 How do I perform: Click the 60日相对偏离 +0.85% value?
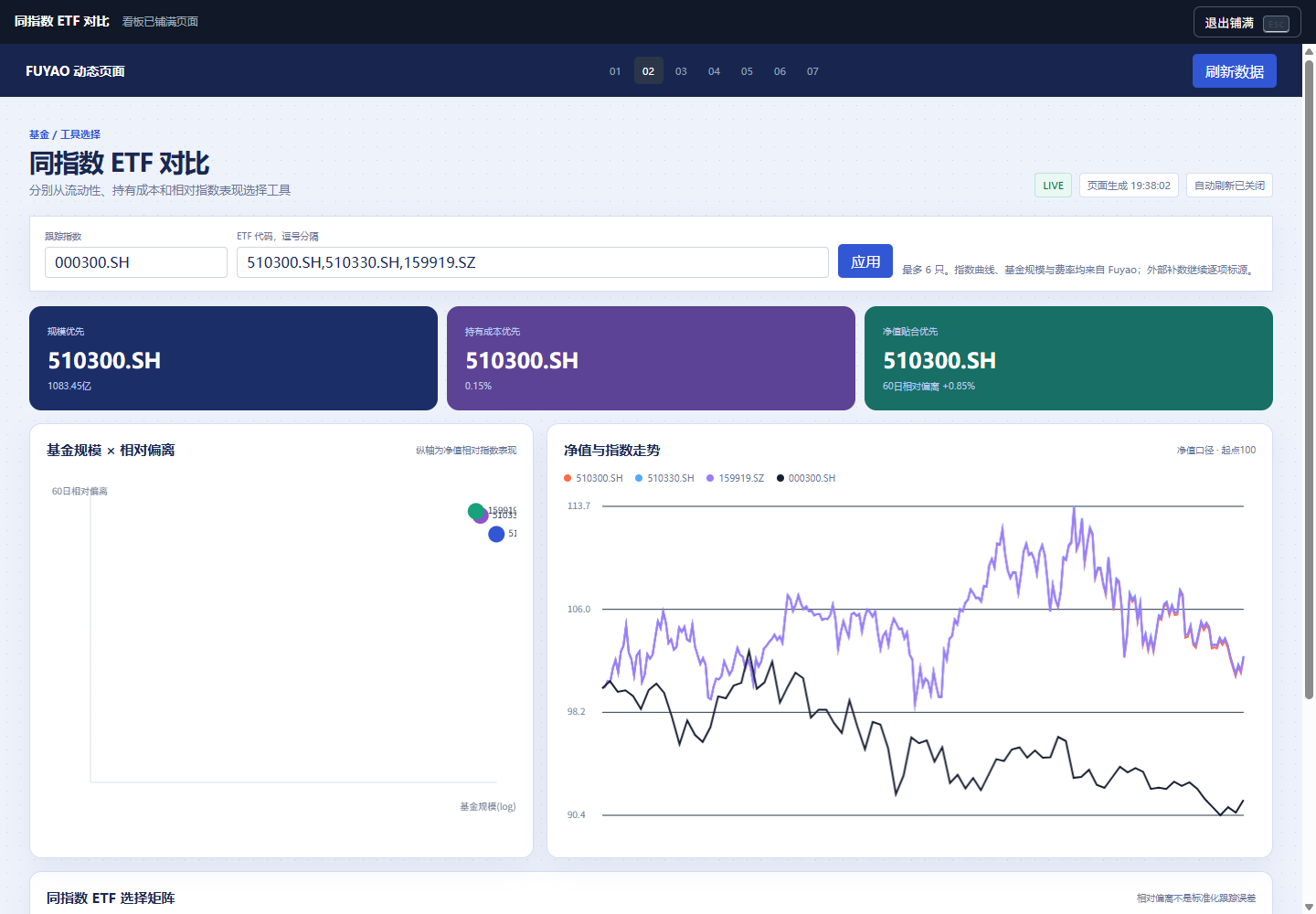point(929,386)
